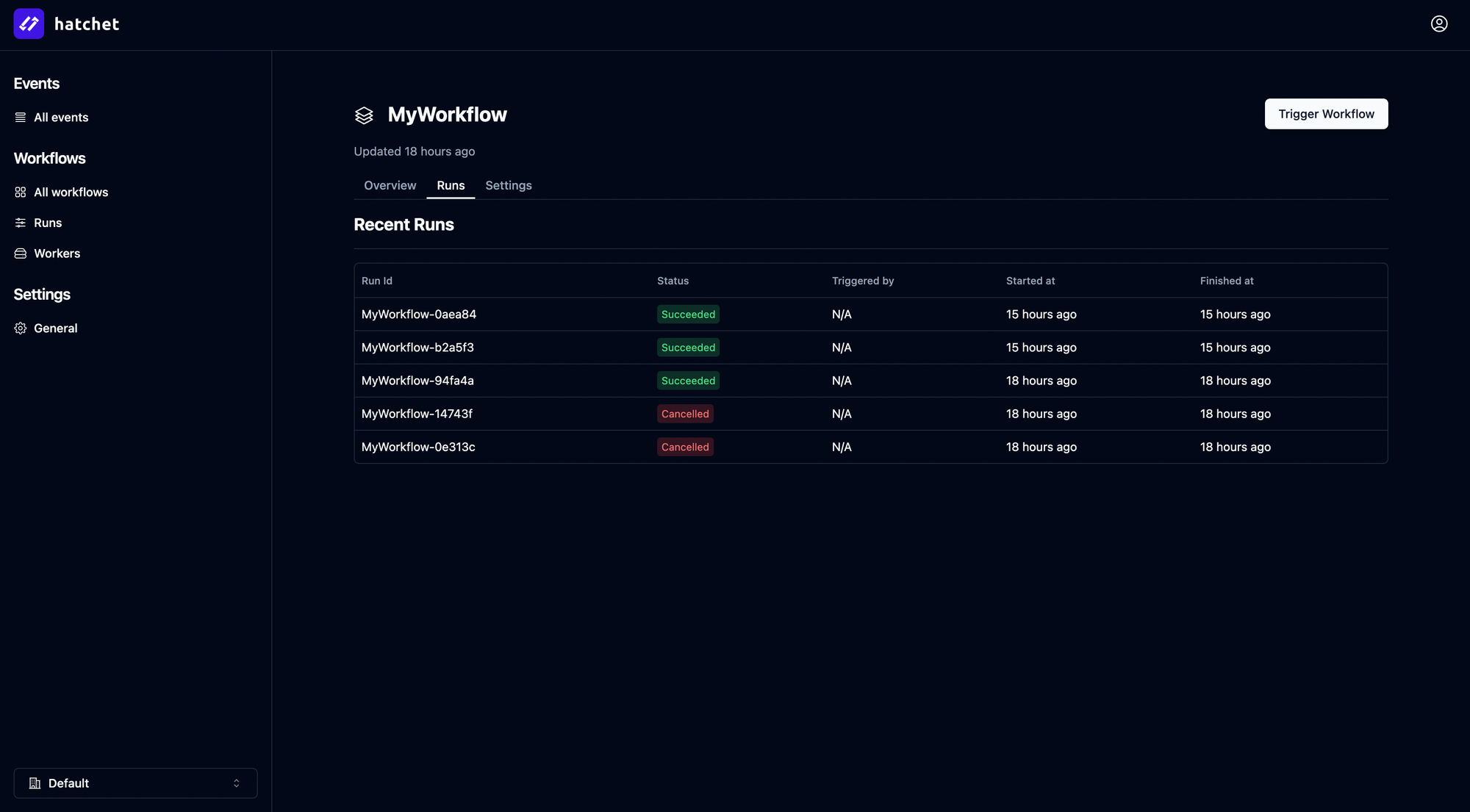The height and width of the screenshot is (812, 1470).
Task: Switch to the Overview tab
Action: pos(390,185)
